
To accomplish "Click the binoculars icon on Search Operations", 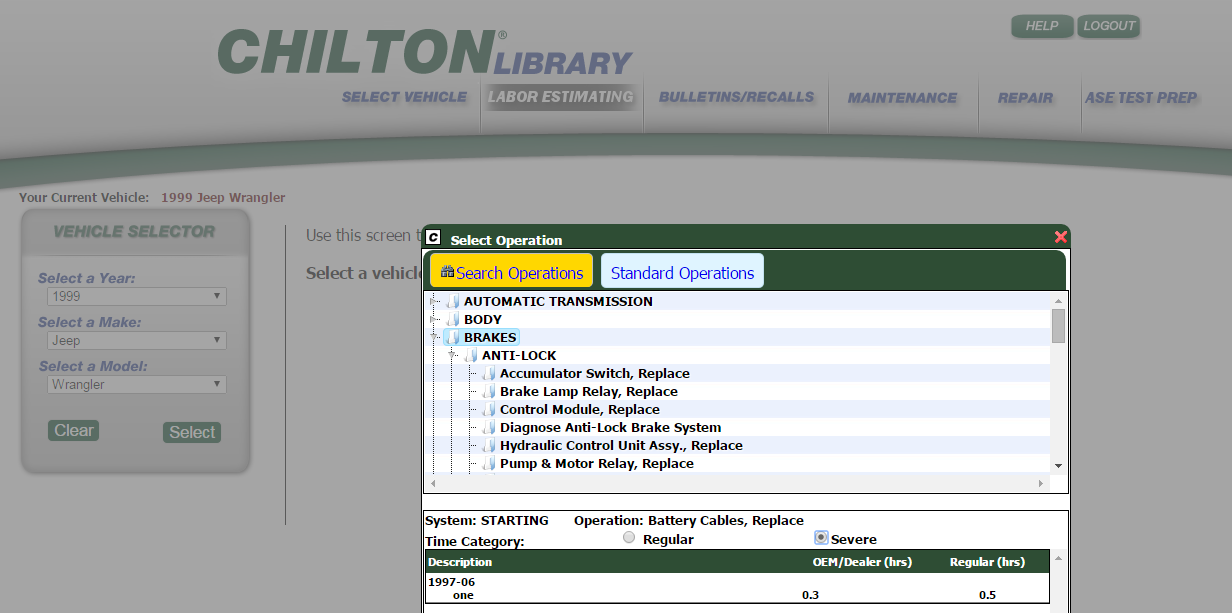I will 447,272.
